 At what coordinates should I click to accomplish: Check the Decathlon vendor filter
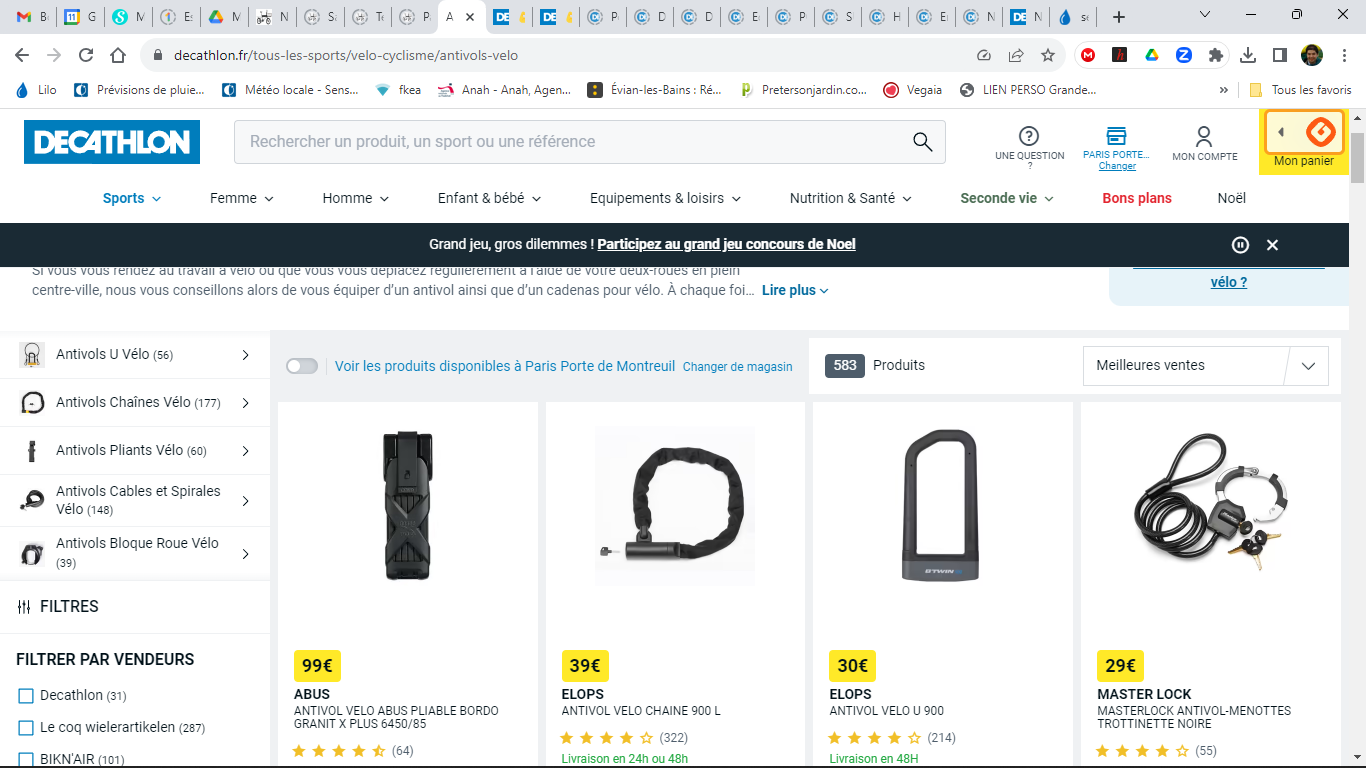tap(26, 696)
